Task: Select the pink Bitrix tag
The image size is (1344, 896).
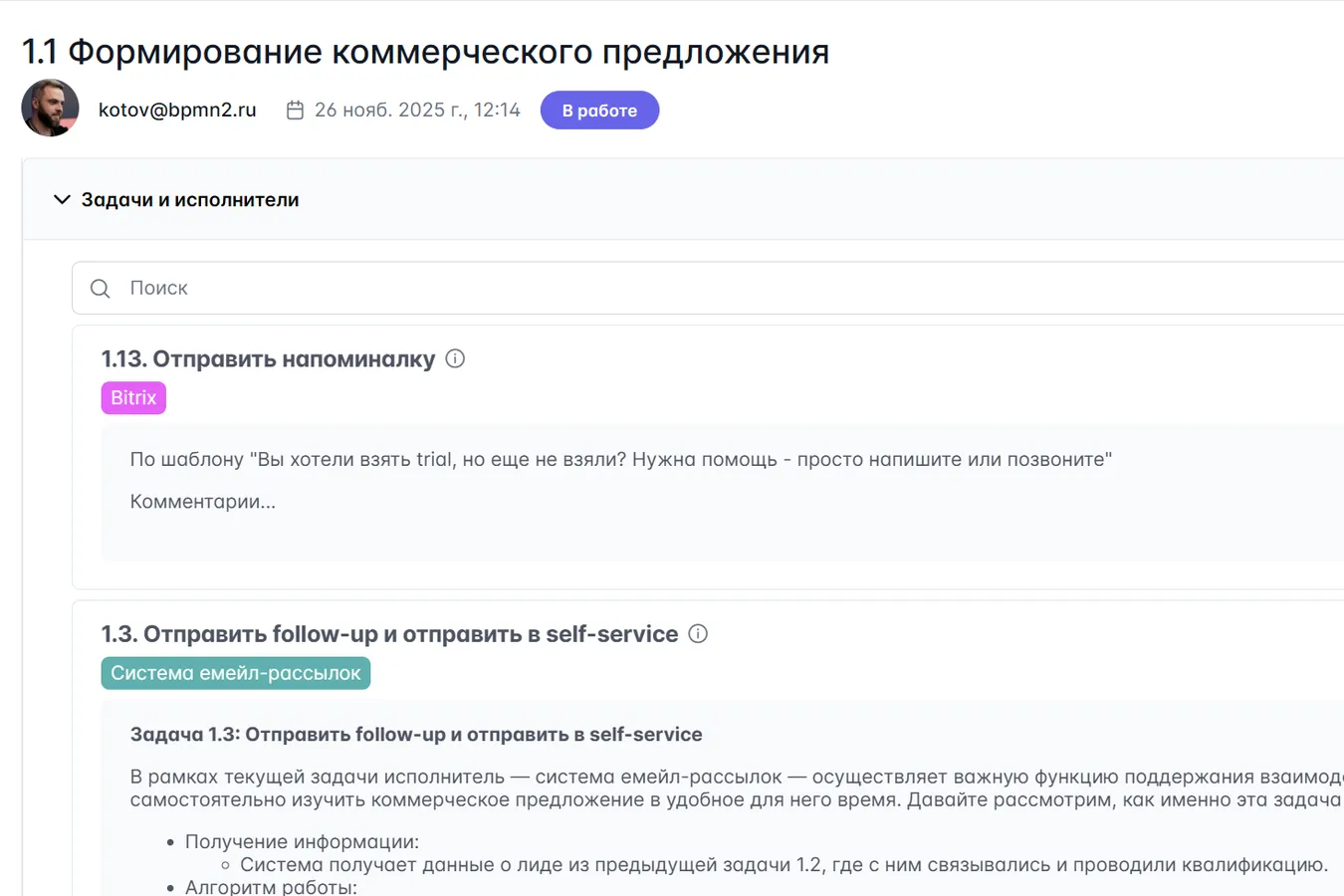Action: [x=132, y=397]
